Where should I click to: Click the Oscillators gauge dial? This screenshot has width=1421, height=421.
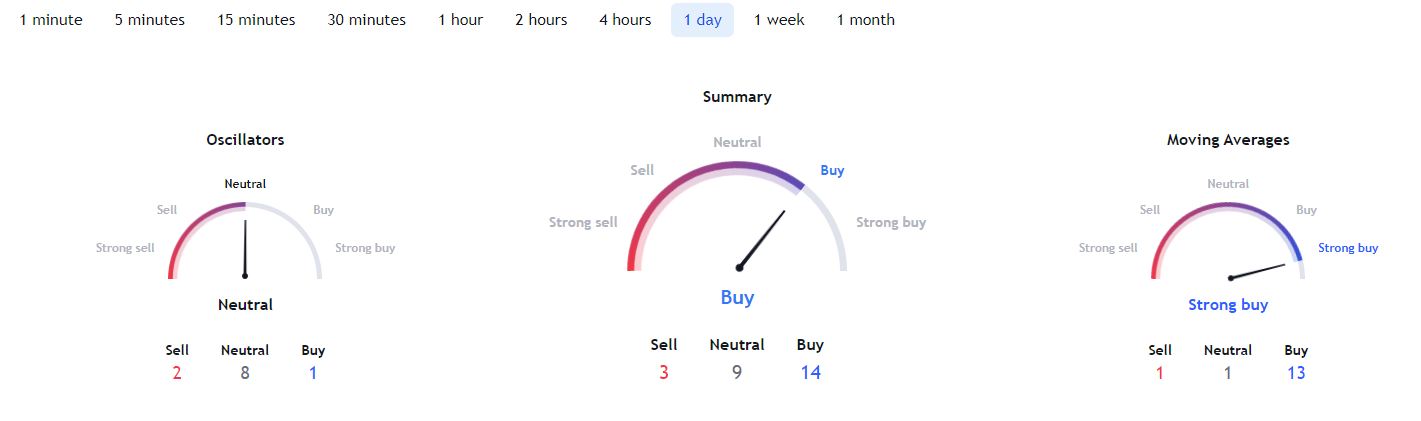(x=245, y=240)
